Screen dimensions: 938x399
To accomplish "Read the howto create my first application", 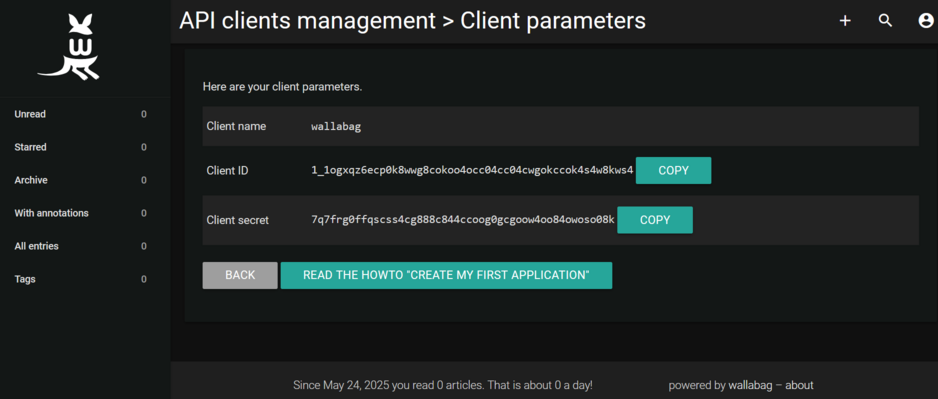I will point(446,275).
